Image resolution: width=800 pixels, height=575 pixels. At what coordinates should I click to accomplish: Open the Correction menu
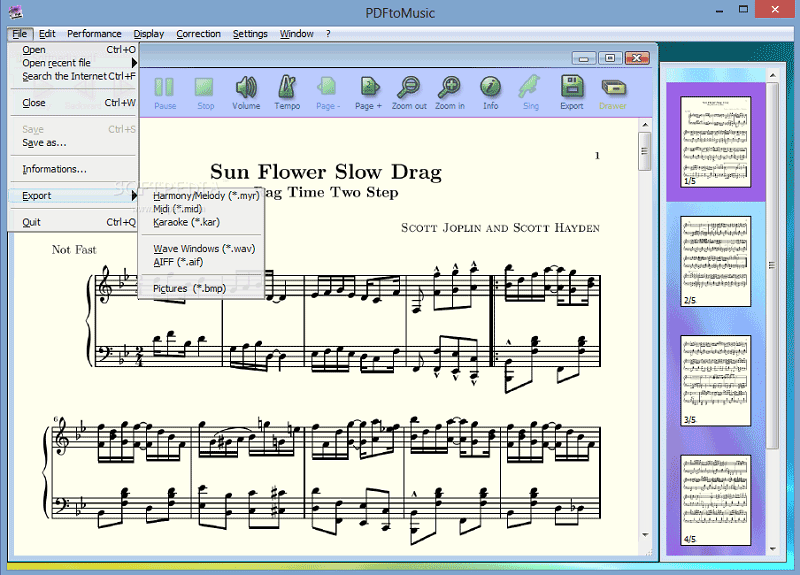[198, 34]
